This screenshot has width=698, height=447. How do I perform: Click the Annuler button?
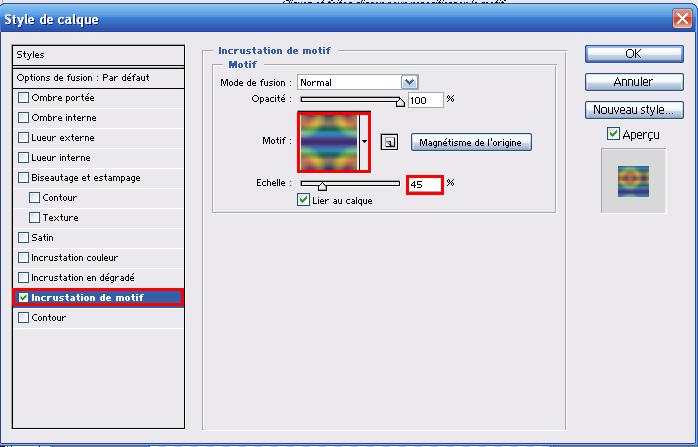coord(634,82)
